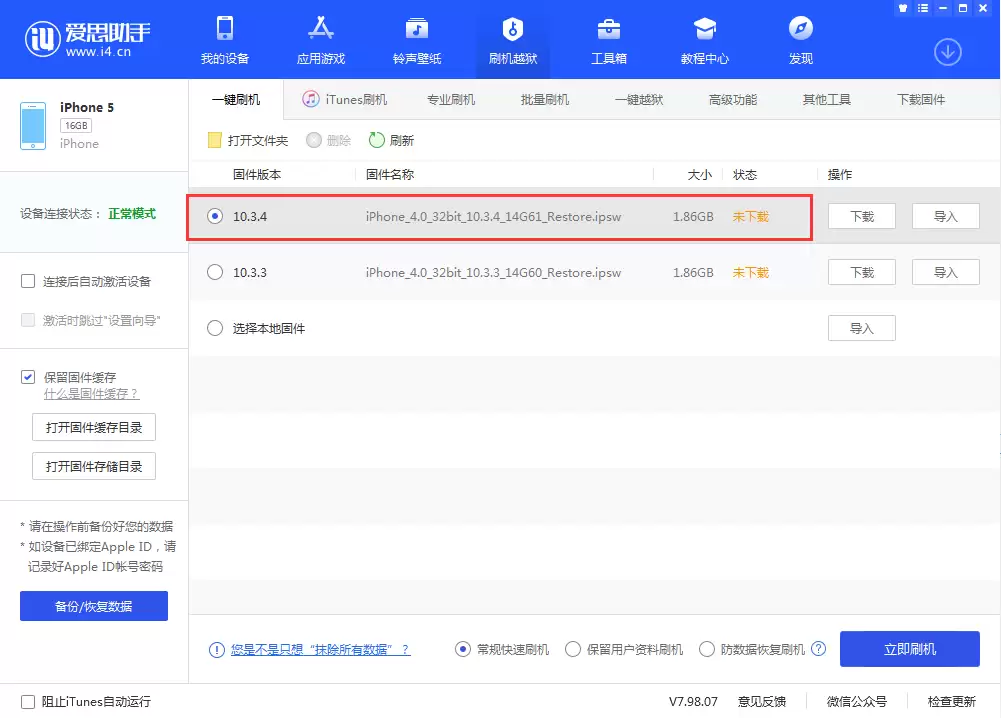The height and width of the screenshot is (718, 1001).
Task: Open 工具箱 toolbox icon
Action: point(608,29)
